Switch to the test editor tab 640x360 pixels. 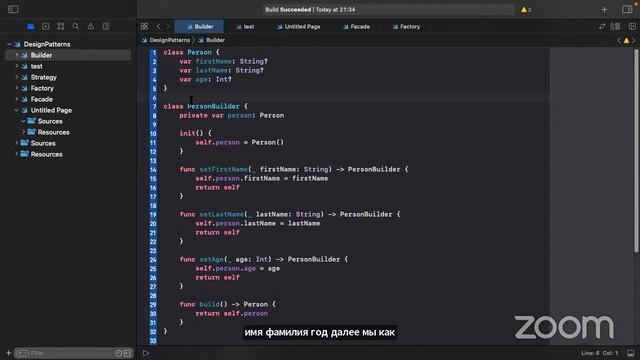click(x=245, y=27)
